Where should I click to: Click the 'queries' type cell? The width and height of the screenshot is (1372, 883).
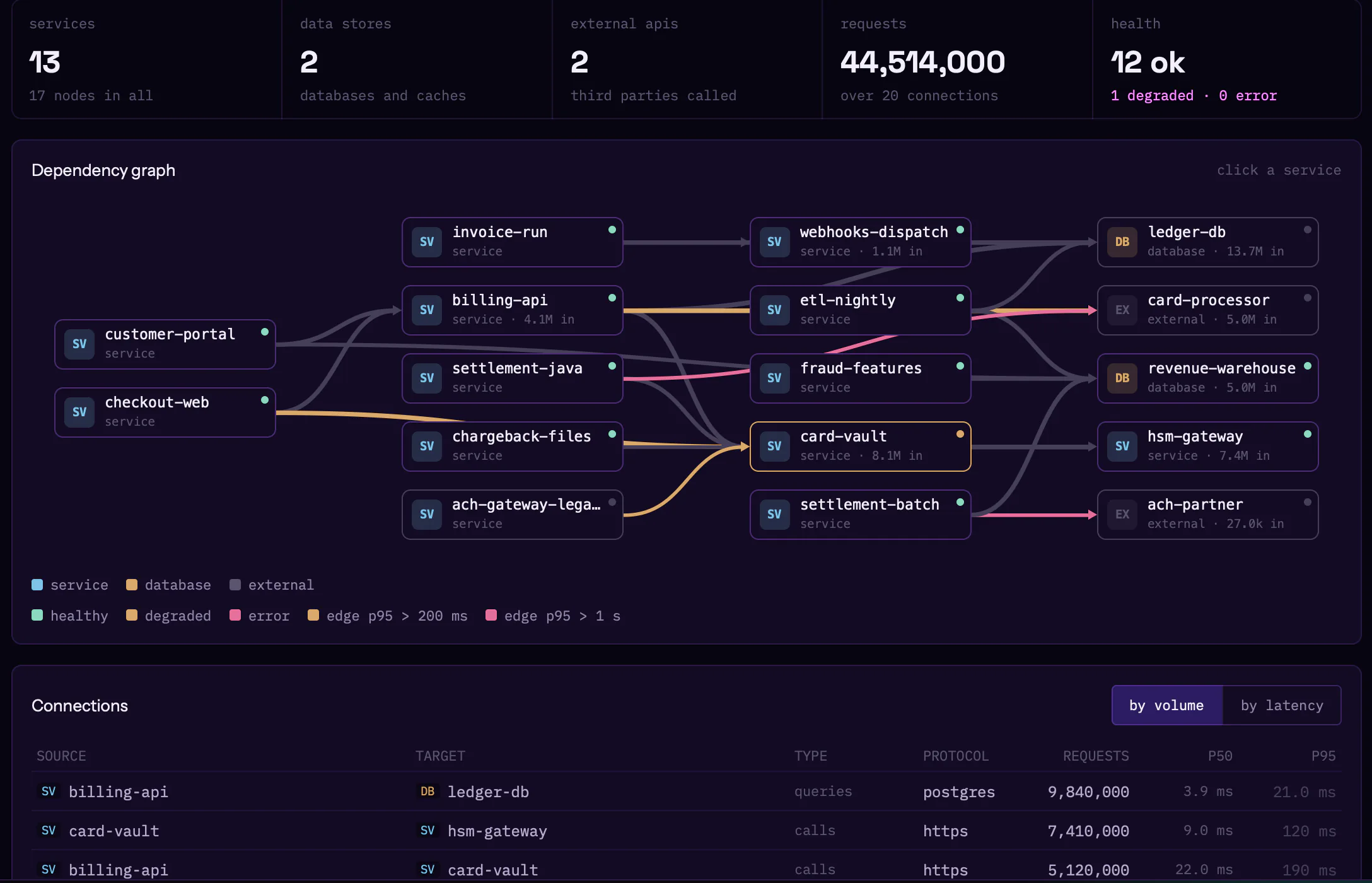[823, 792]
